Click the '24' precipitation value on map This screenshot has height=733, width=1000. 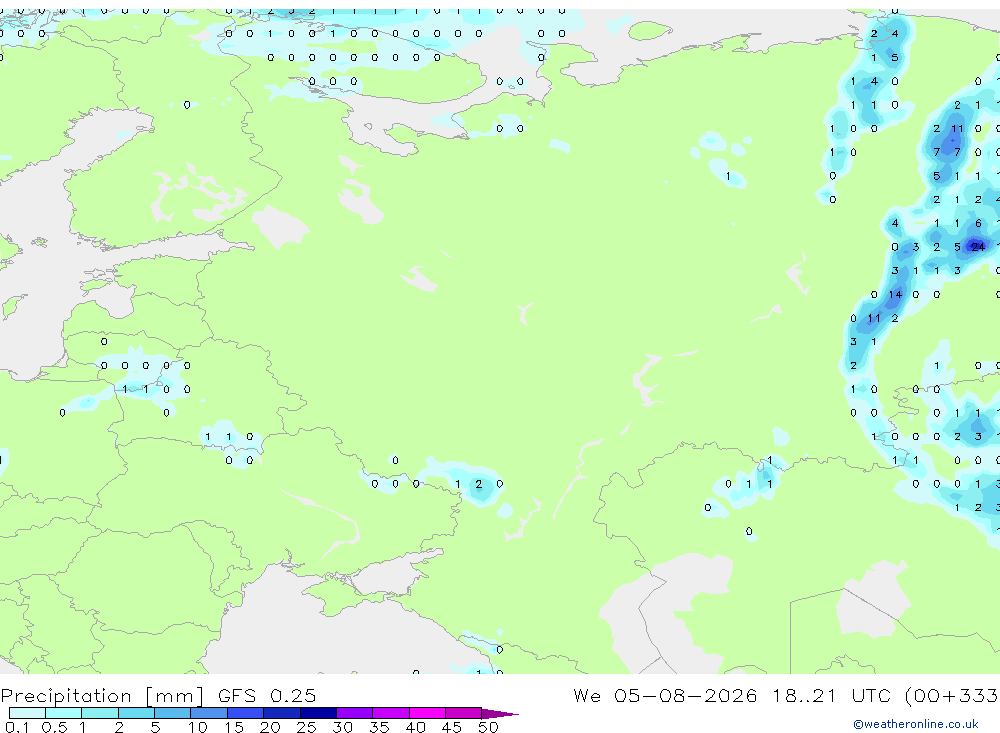pos(978,247)
